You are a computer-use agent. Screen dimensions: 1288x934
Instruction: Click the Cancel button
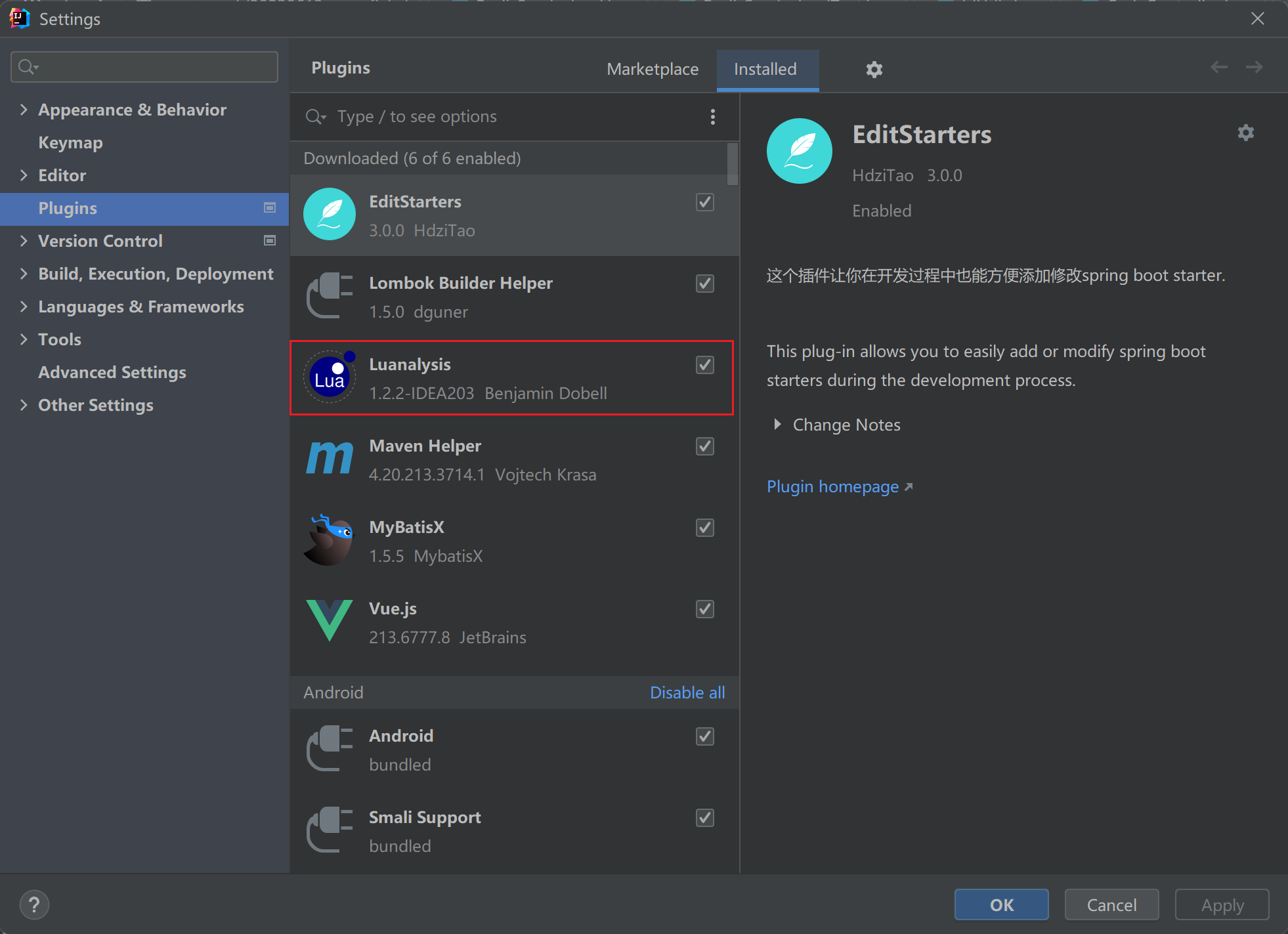(x=1111, y=904)
